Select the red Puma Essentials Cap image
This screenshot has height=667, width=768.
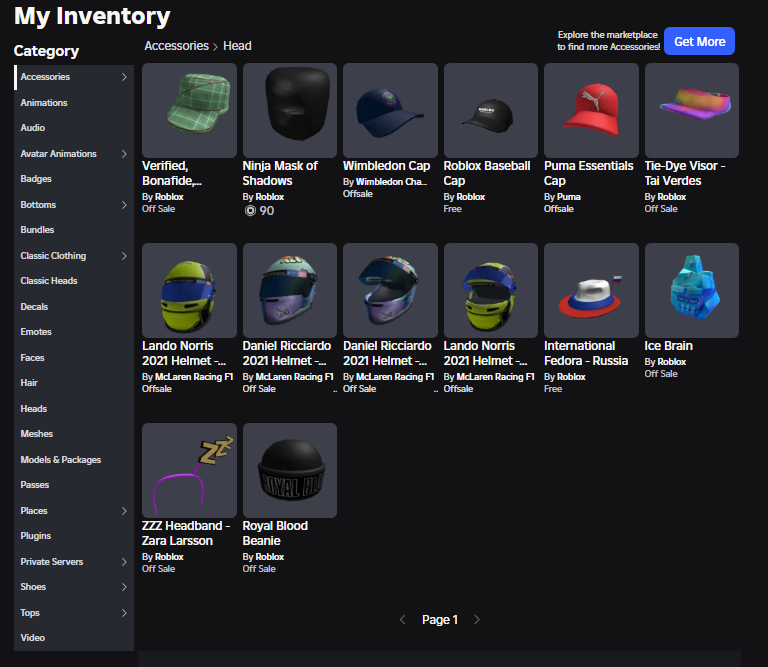(x=591, y=110)
